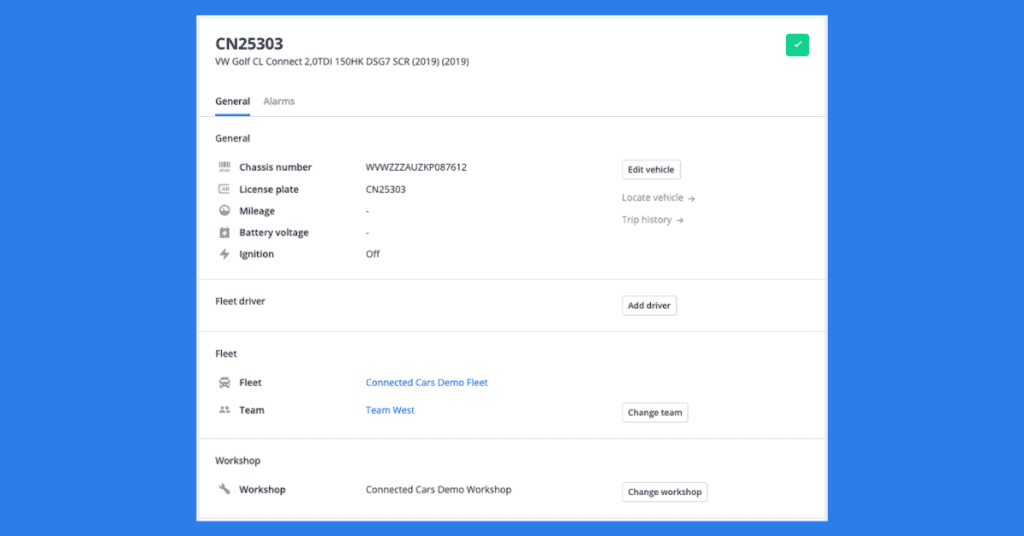Click the Add driver button
The height and width of the screenshot is (536, 1024).
pos(649,306)
